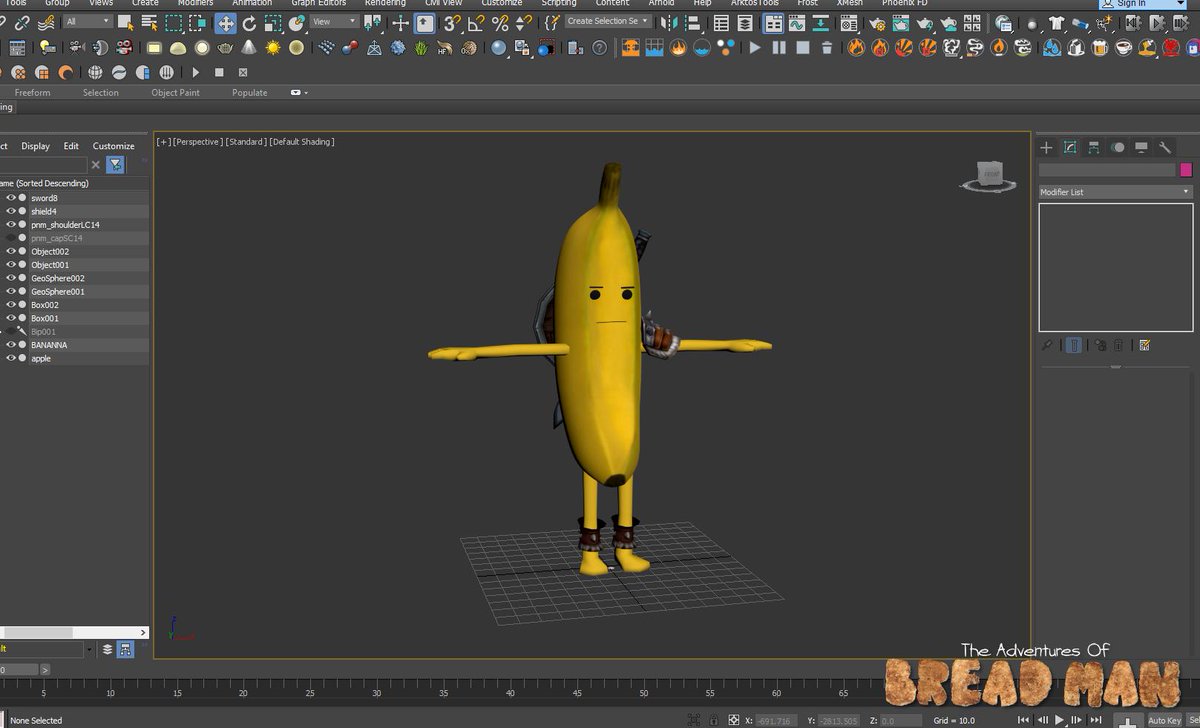Open the Curve Editor
Image resolution: width=1200 pixels, height=728 pixels.
click(x=797, y=23)
